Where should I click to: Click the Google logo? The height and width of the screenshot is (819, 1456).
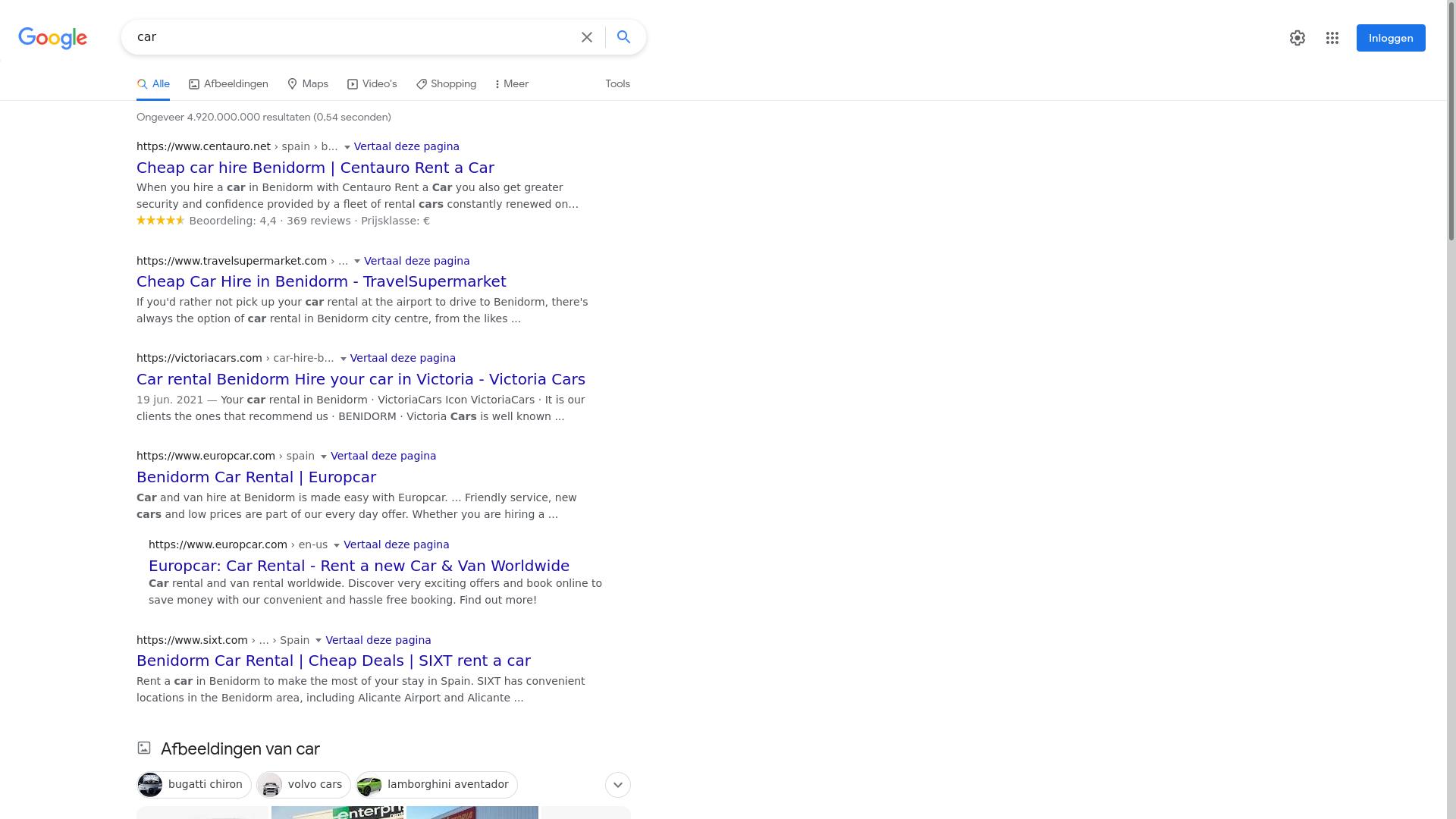52,38
